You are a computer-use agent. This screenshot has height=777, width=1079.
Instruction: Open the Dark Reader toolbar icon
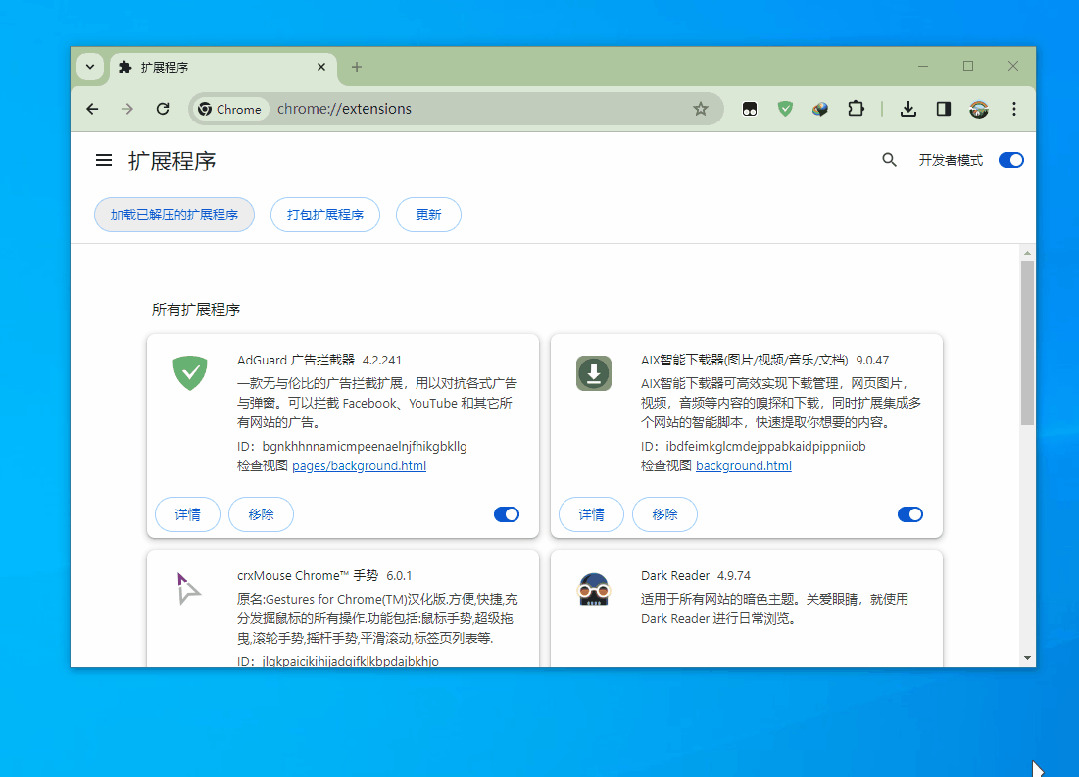(x=750, y=109)
